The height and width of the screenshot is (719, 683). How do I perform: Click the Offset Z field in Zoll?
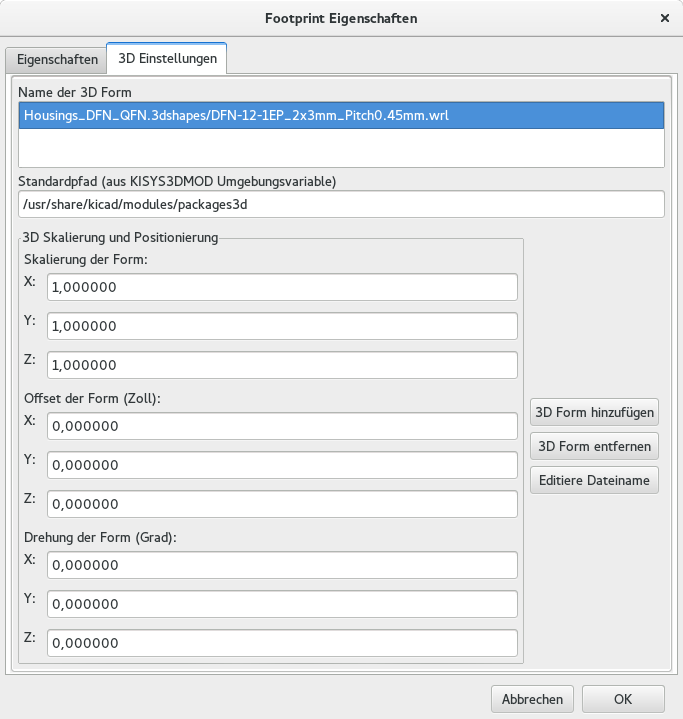click(x=282, y=504)
